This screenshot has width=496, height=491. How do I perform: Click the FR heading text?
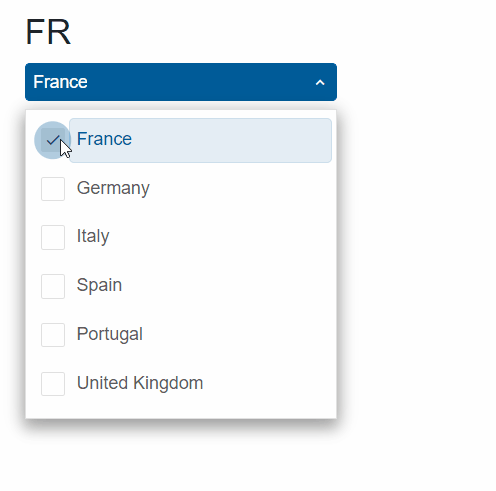pyautogui.click(x=48, y=32)
